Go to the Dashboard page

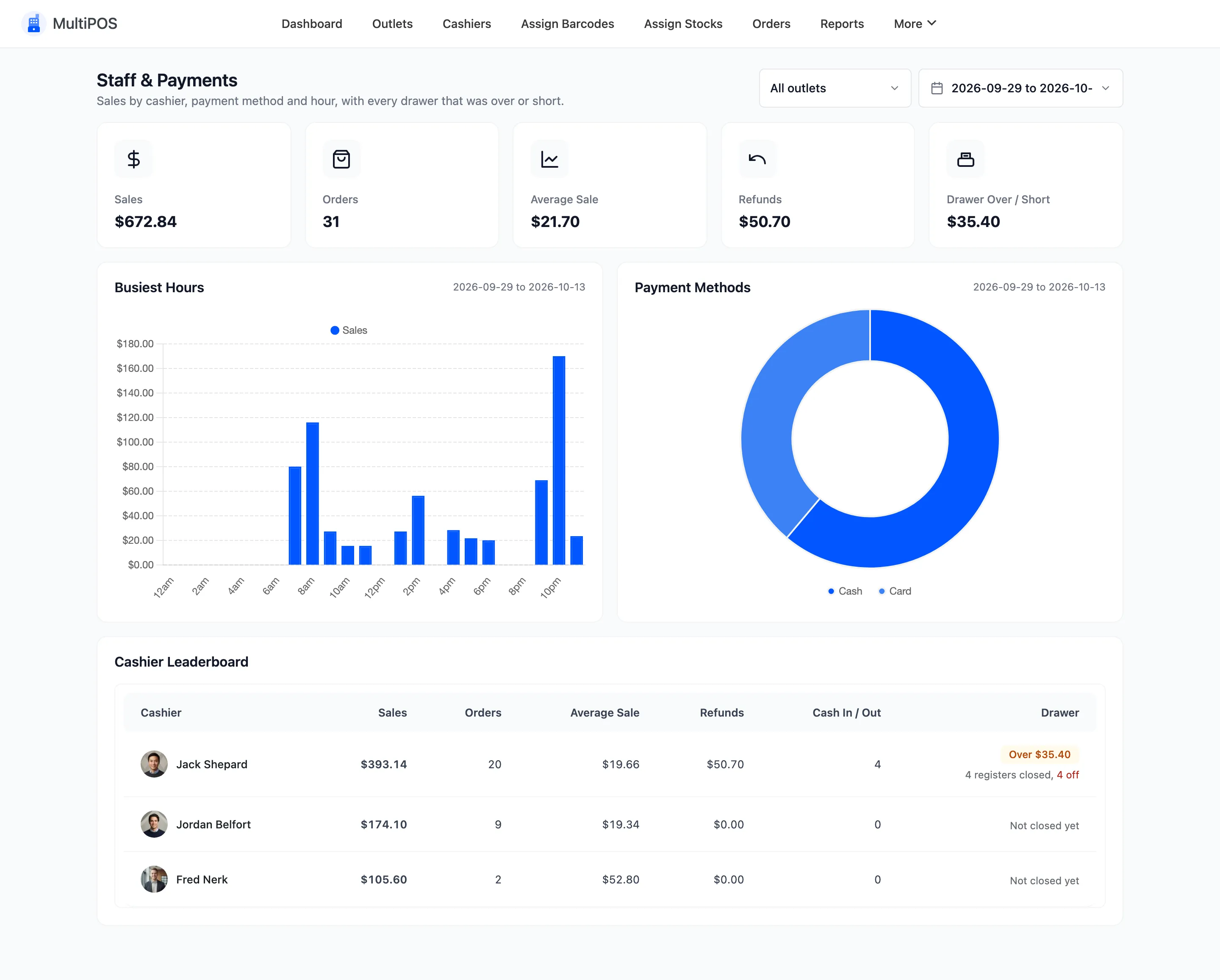click(x=312, y=24)
